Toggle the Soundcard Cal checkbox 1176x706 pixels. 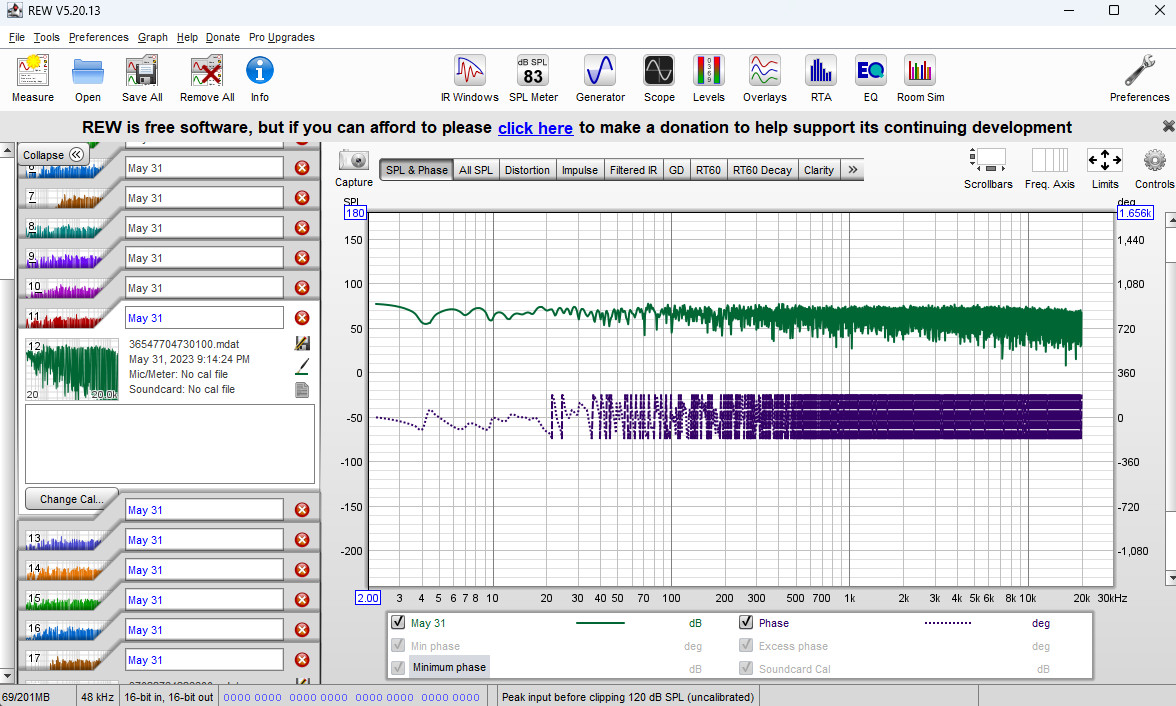[746, 668]
